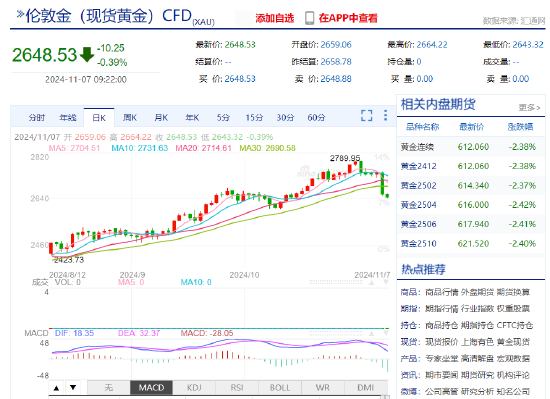Click 添加自选 to add to watchlist
Viewport: 550px width, 399px height.
coord(275,18)
